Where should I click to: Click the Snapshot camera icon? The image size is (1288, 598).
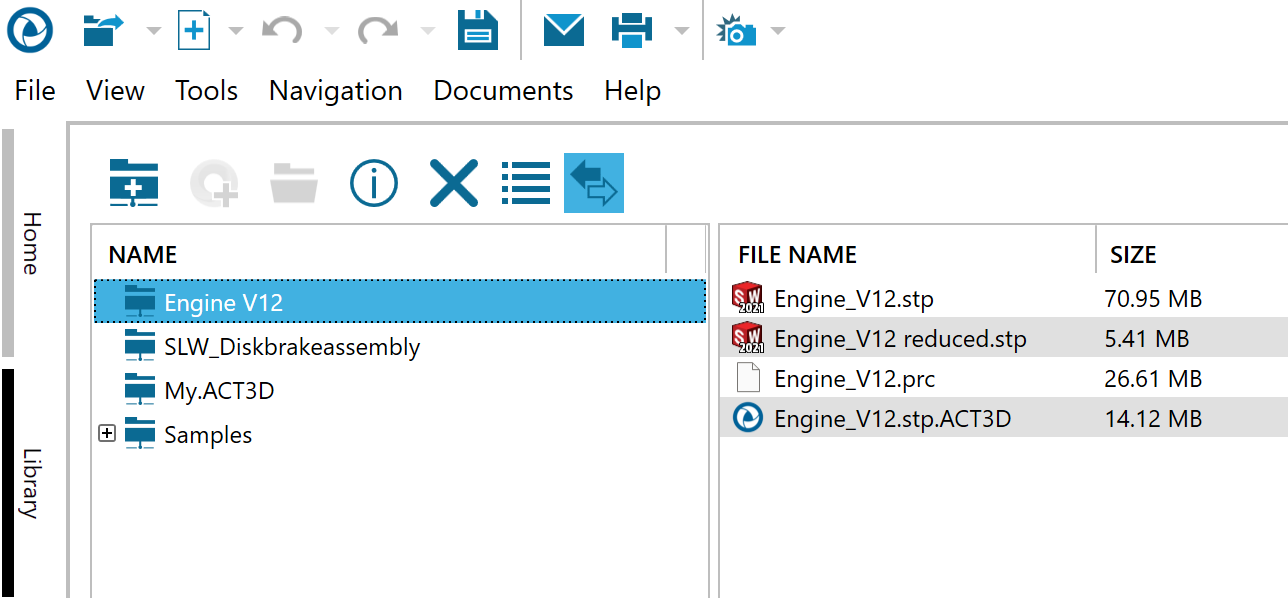737,31
